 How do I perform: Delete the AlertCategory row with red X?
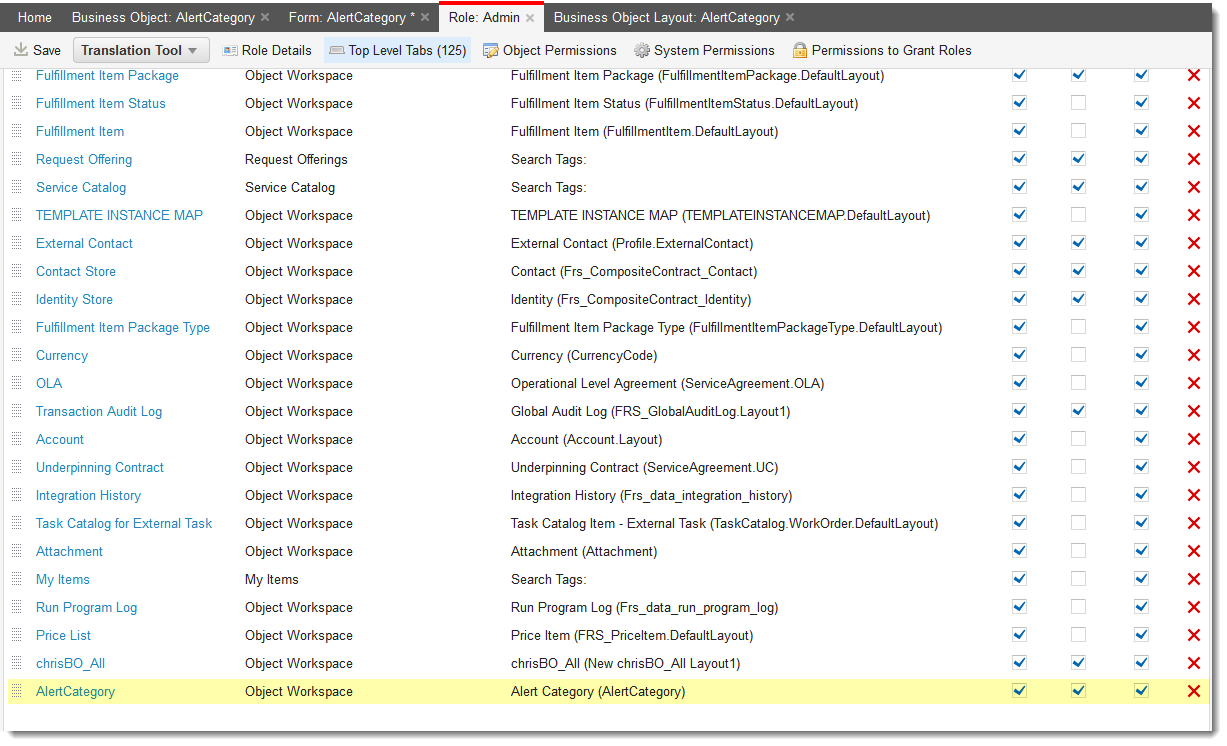coord(1193,691)
